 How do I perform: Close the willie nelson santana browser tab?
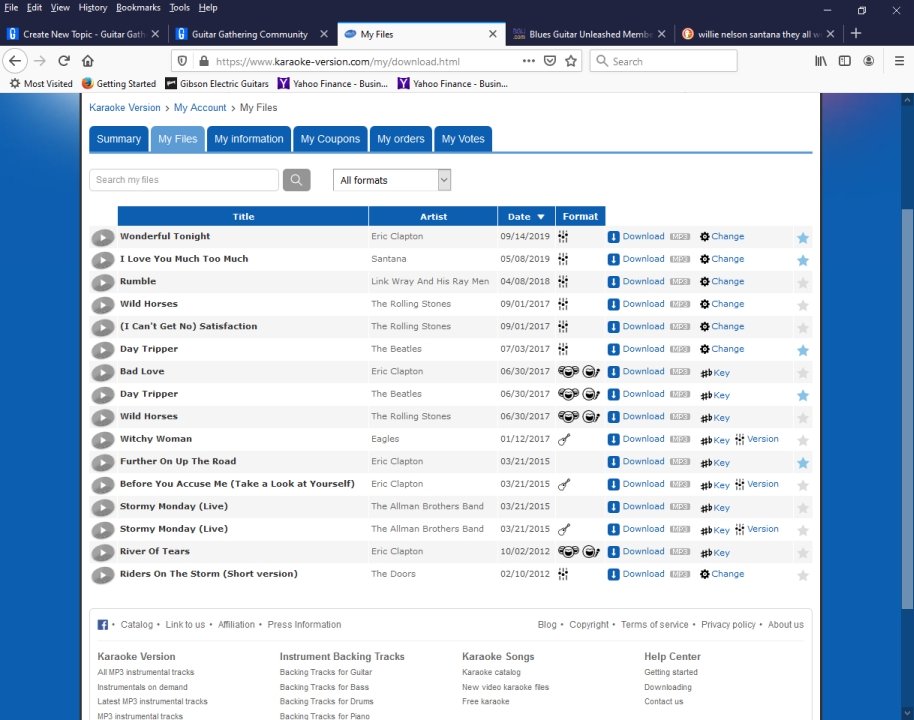831,34
